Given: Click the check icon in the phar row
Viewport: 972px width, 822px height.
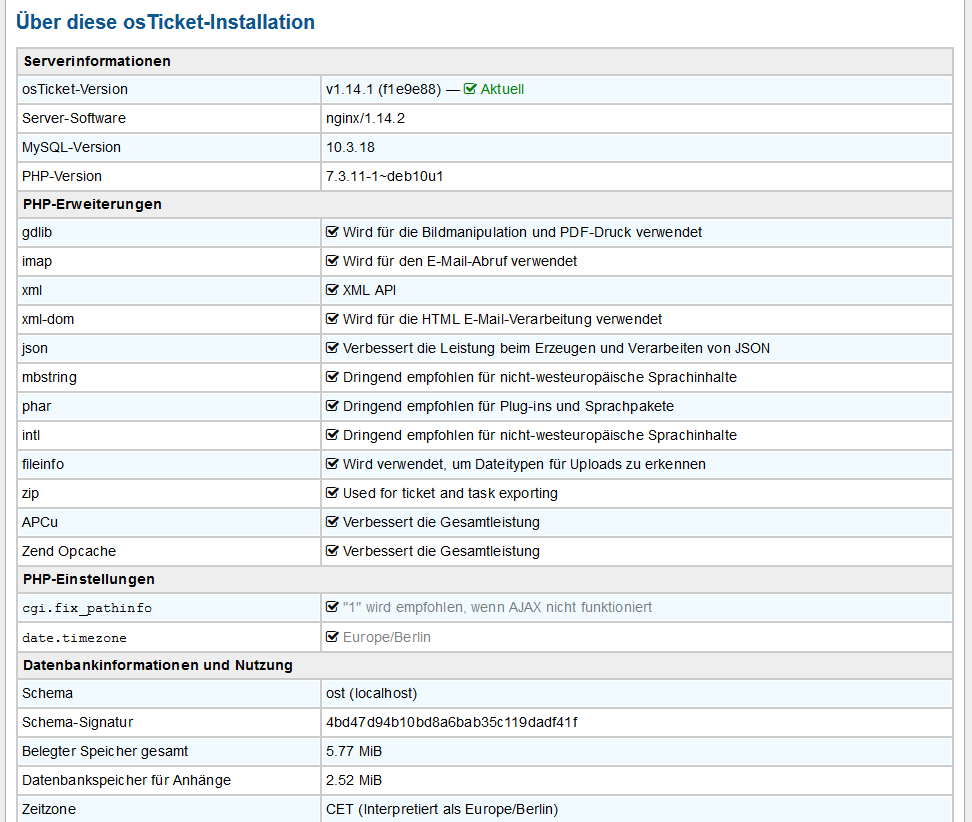Looking at the screenshot, I should coord(332,406).
